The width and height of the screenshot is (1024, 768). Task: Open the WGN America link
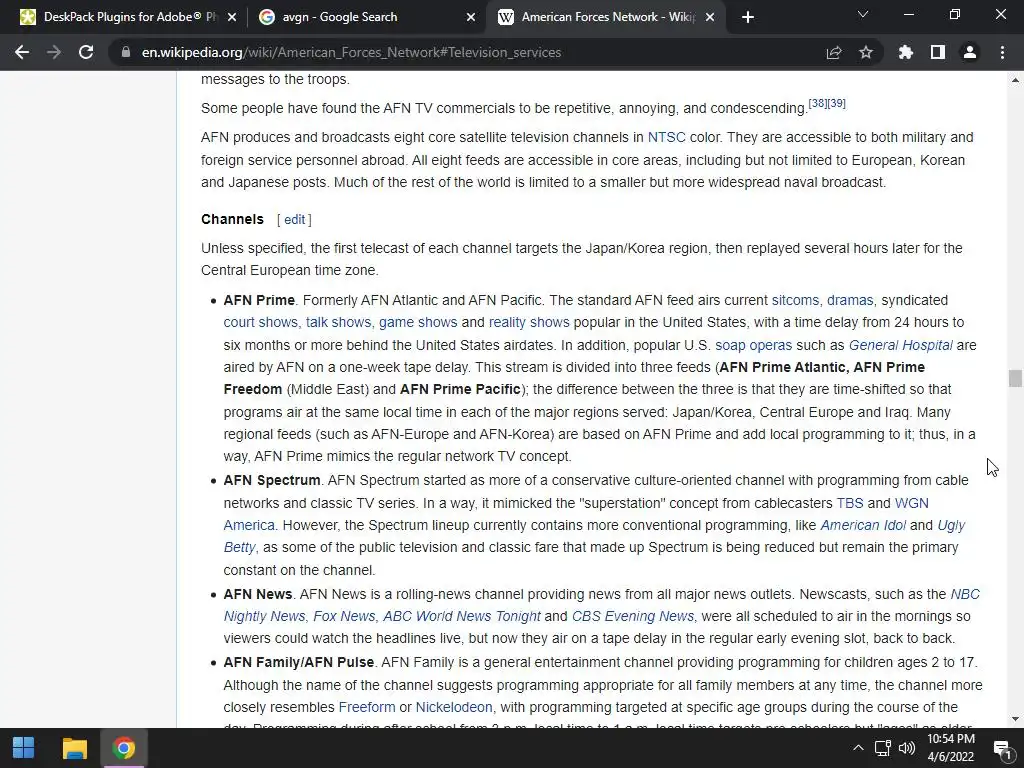(x=912, y=503)
